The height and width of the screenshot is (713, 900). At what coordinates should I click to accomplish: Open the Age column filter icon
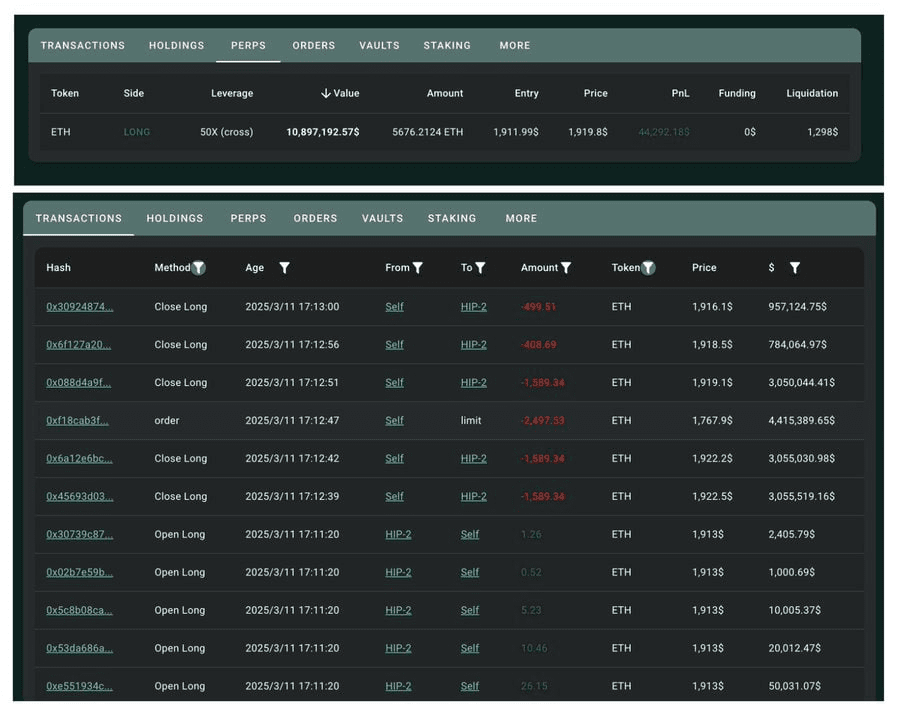pyautogui.click(x=284, y=268)
